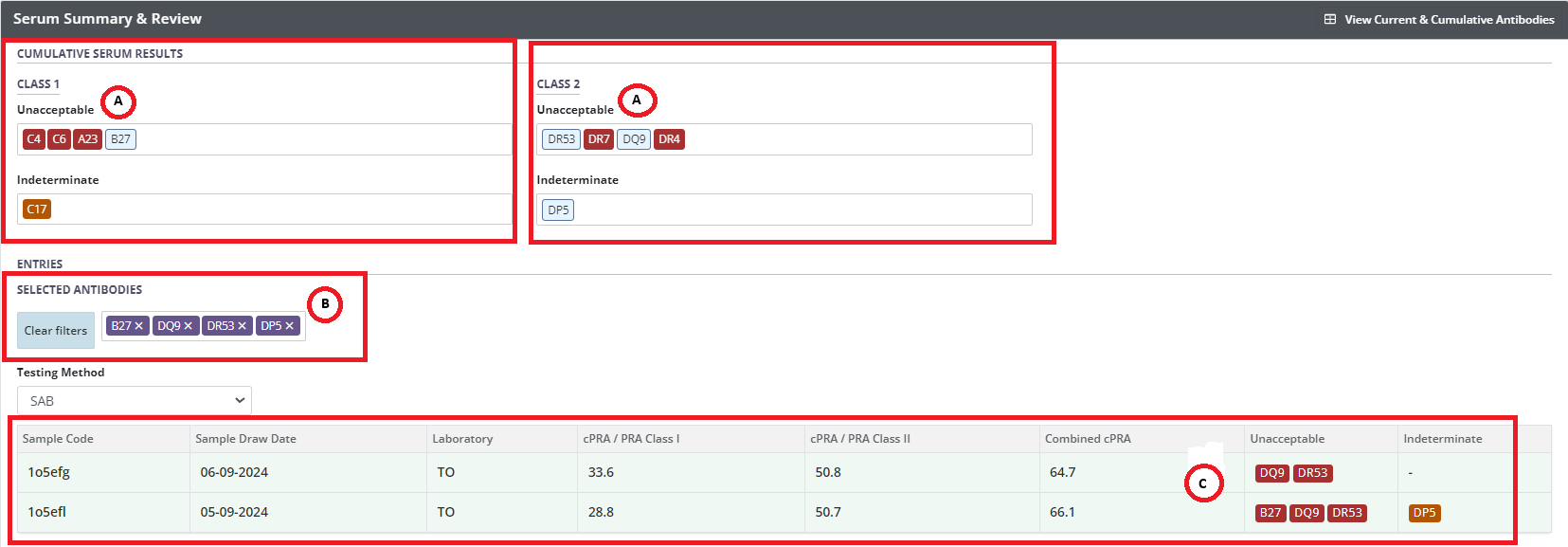
Task: Click Class I value 33.6
Action: (x=601, y=472)
